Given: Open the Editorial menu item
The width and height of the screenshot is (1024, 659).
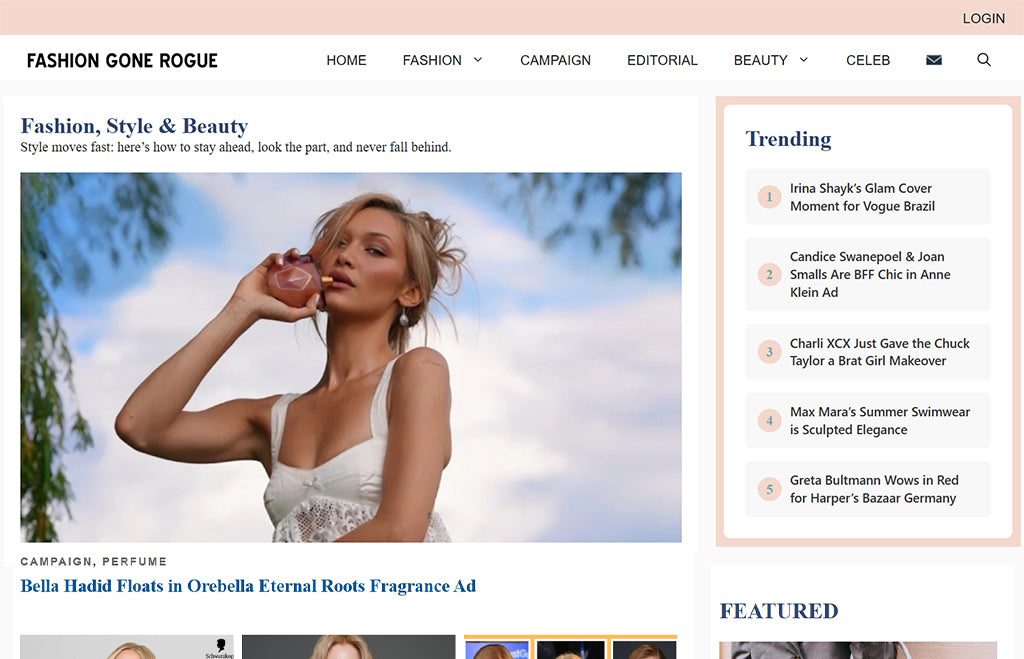Looking at the screenshot, I should (x=662, y=60).
